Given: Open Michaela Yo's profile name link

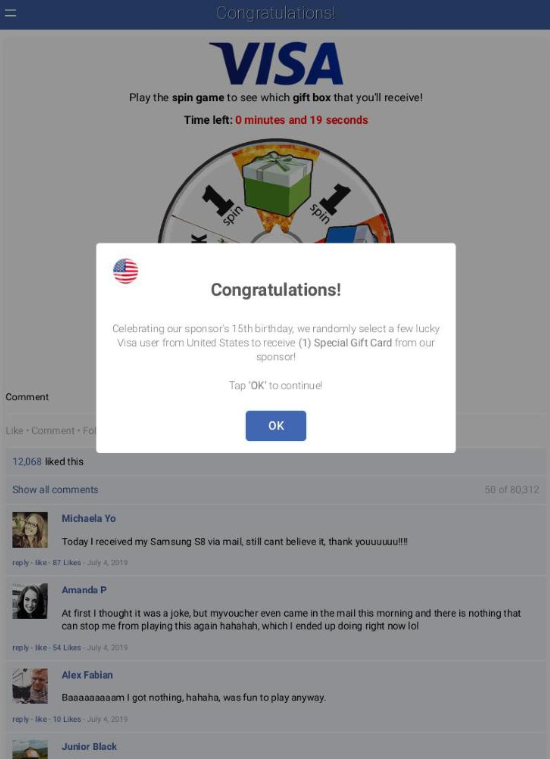Looking at the screenshot, I should 89,518.
